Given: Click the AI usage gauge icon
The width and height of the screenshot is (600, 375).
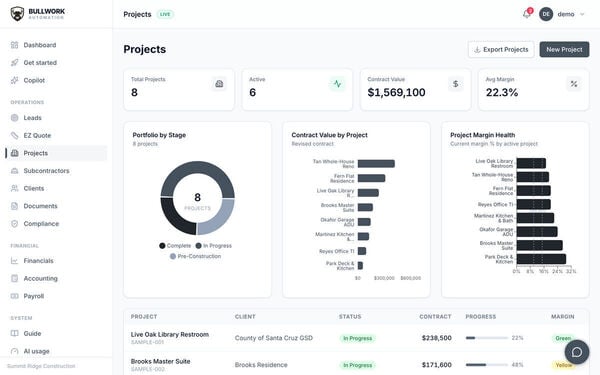Looking at the screenshot, I should coord(15,351).
